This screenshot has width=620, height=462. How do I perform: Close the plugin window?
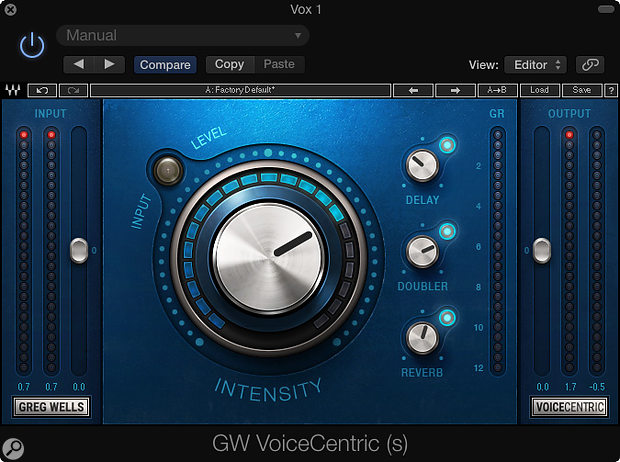coord(11,9)
